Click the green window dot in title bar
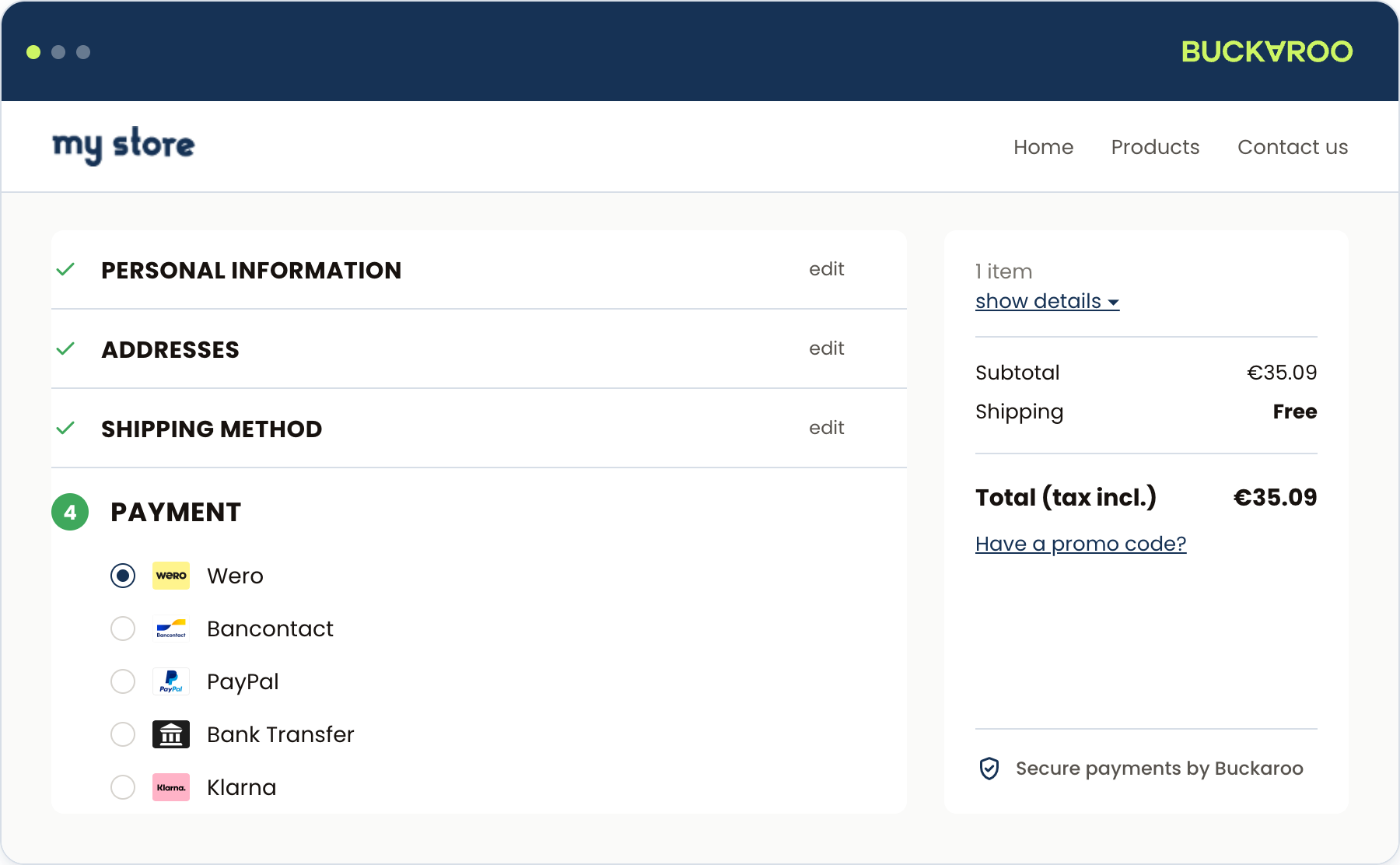1400x865 pixels. tap(33, 52)
